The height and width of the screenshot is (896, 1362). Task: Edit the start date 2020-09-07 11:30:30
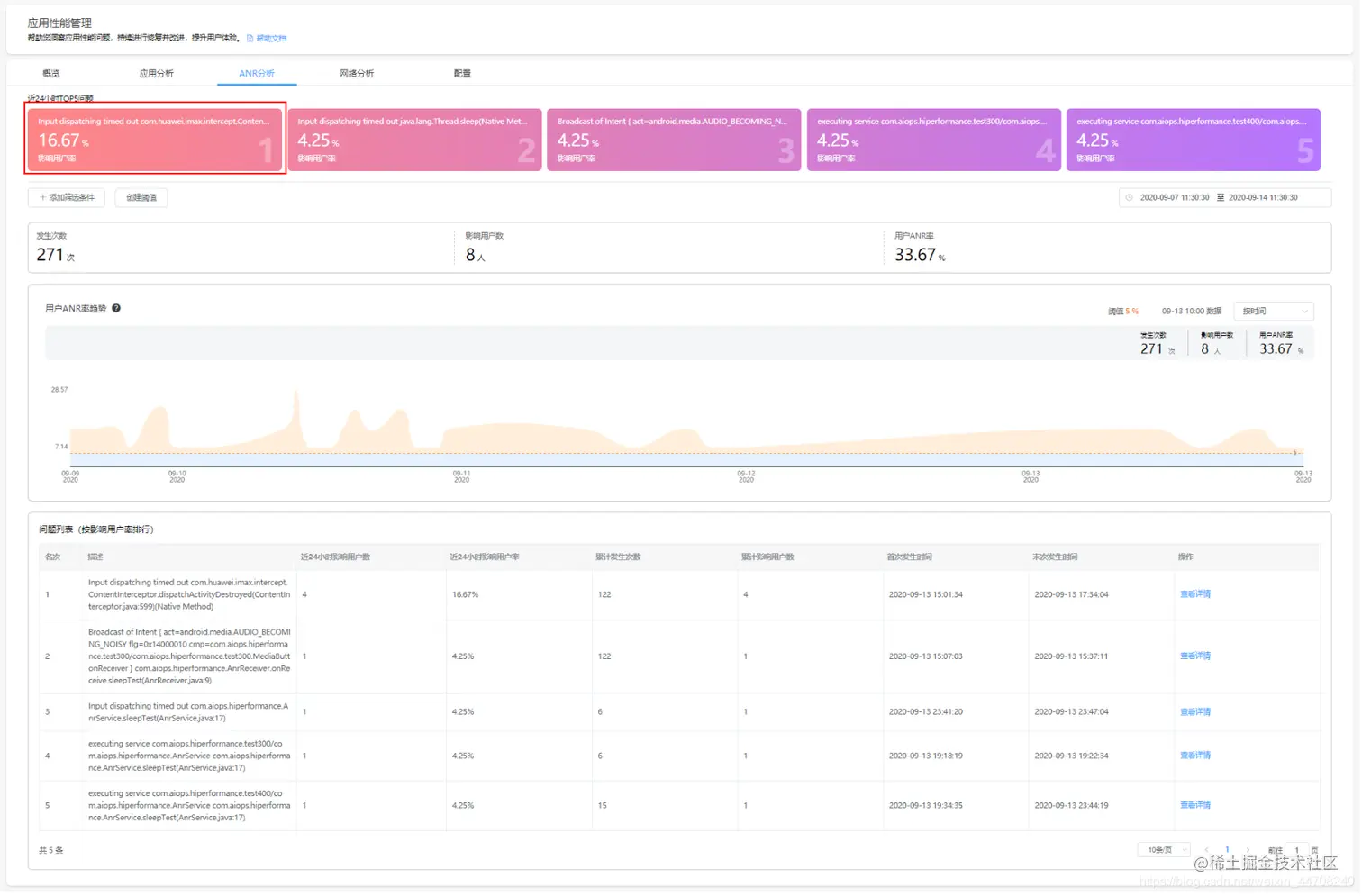pos(1175,197)
